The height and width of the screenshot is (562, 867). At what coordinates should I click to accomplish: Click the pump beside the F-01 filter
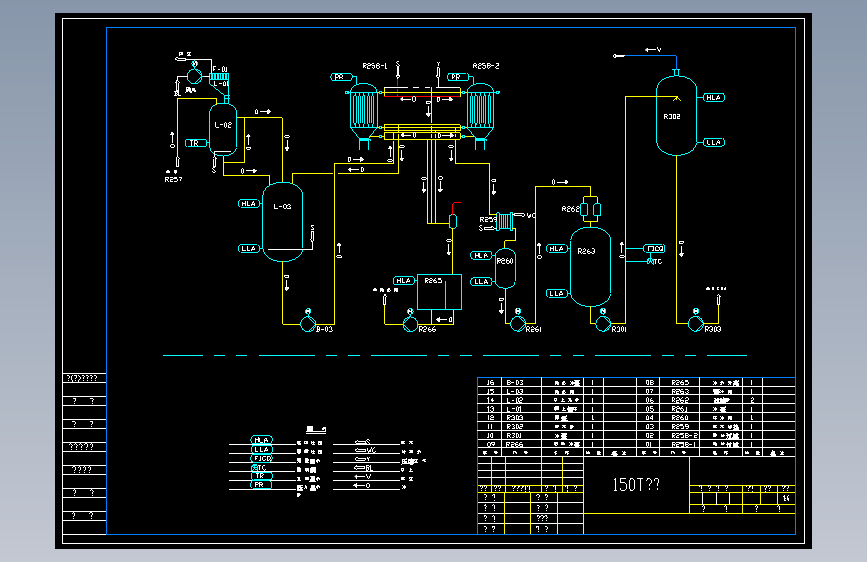point(194,76)
